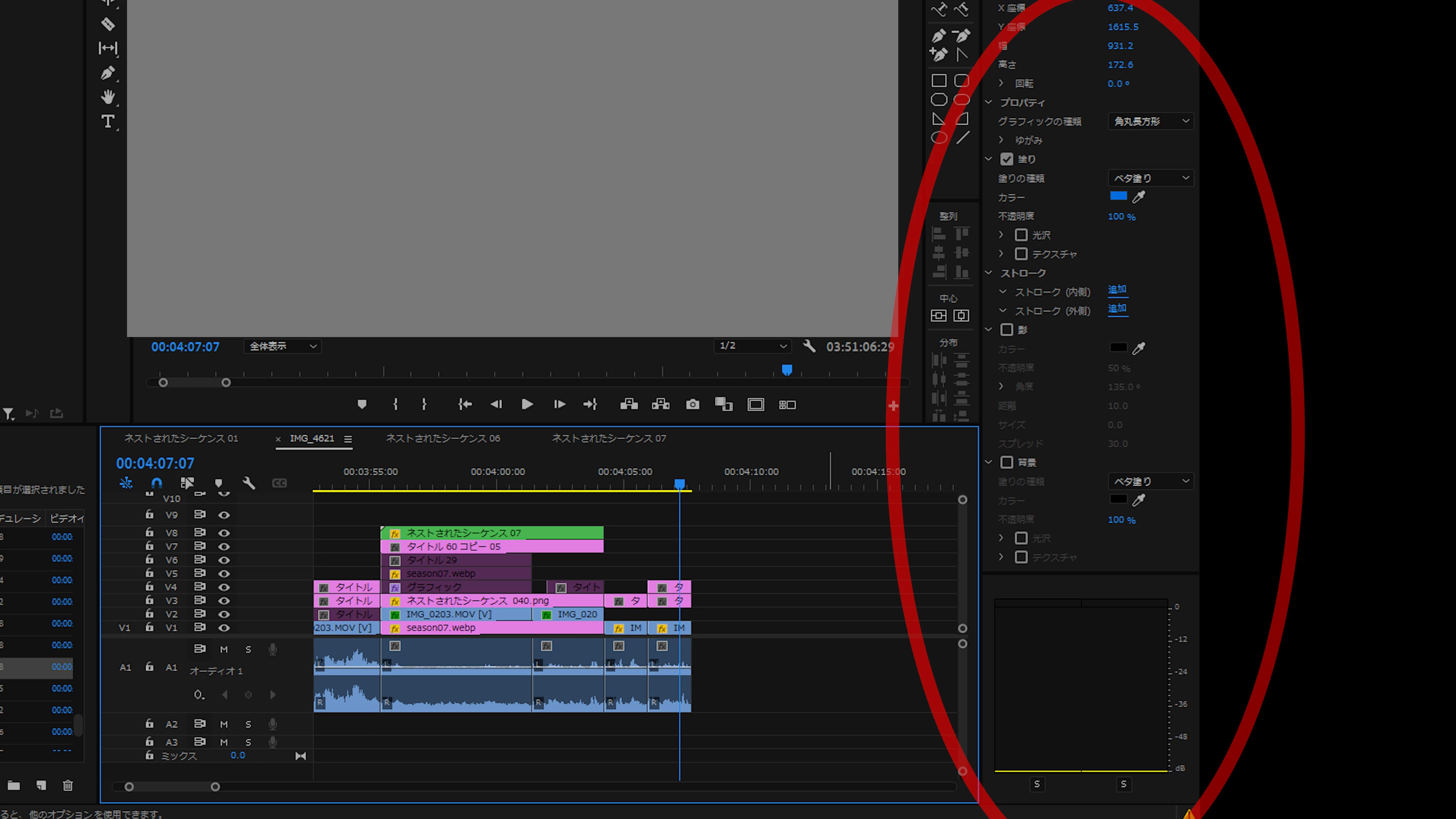Select the タイトル 60 コピー 05 clip

[x=492, y=546]
